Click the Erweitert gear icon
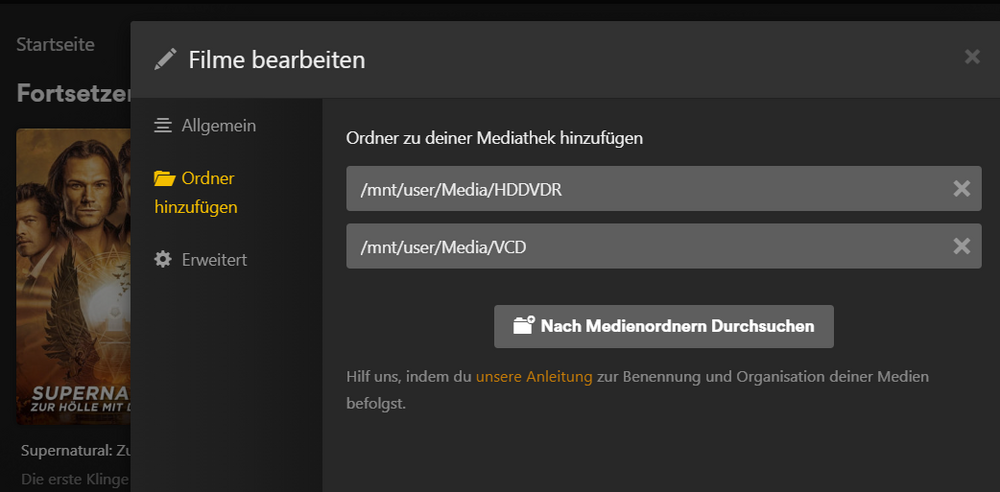 [x=163, y=259]
